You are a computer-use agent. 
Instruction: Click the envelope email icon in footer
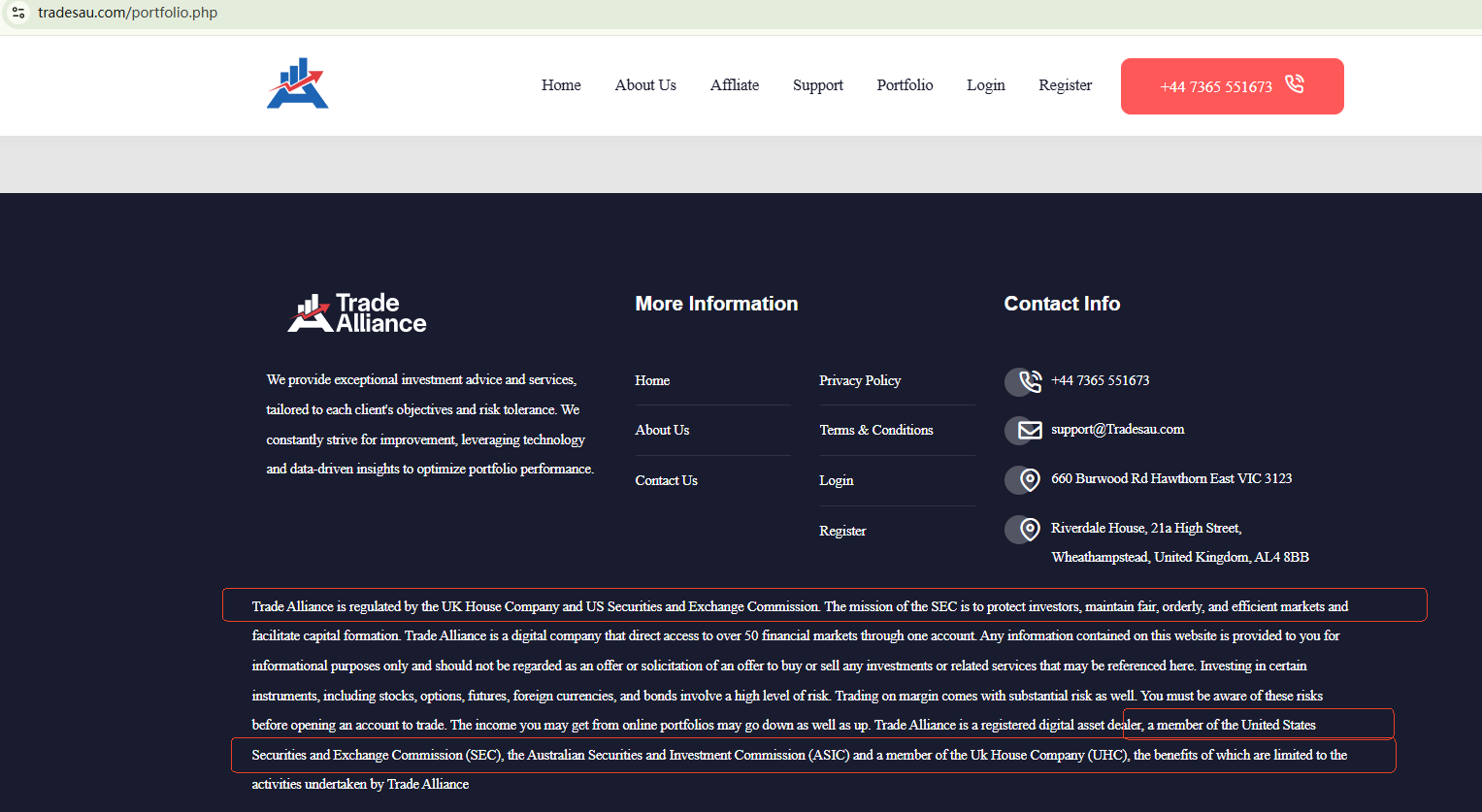coord(1029,430)
